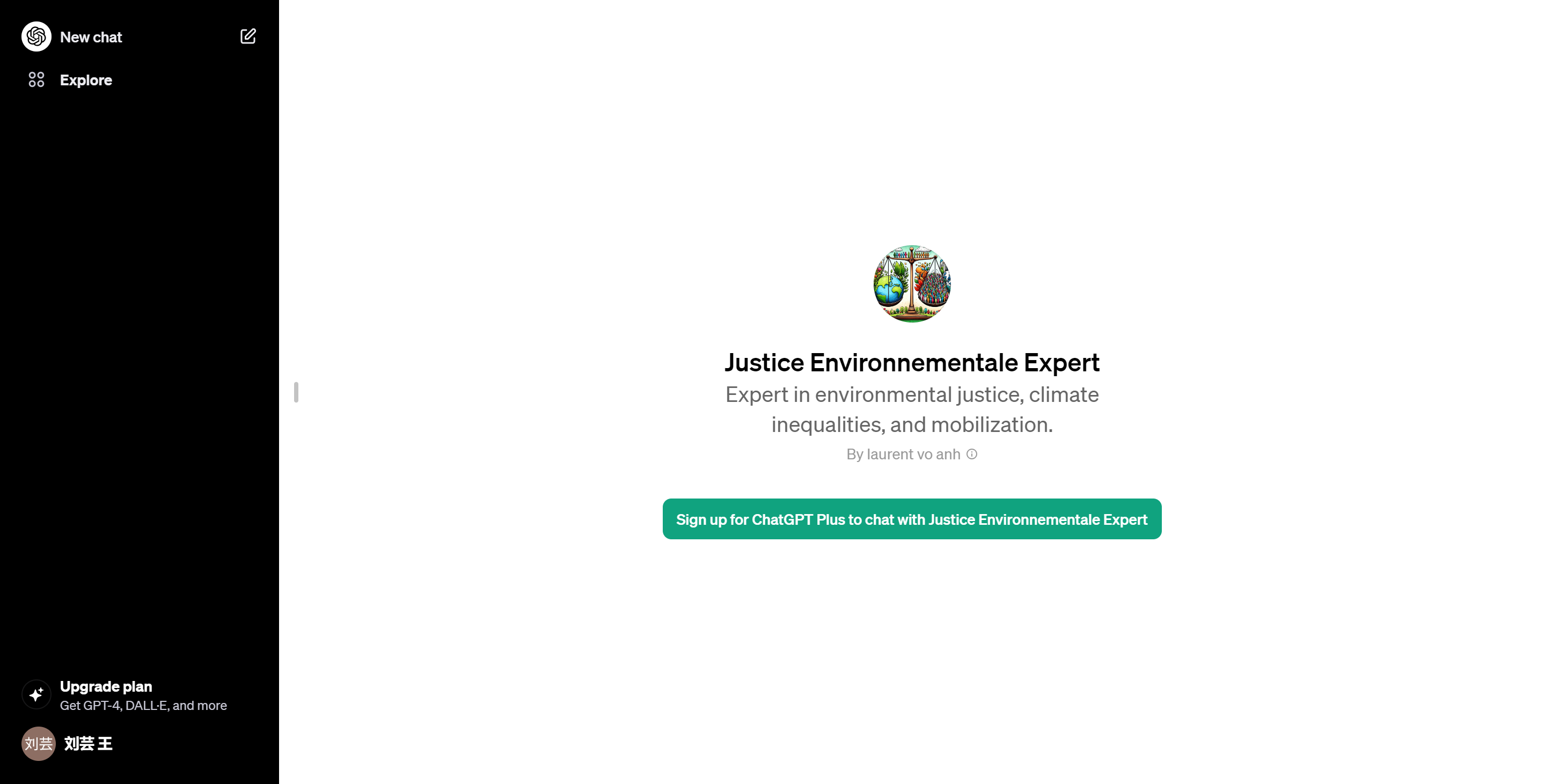Image resolution: width=1545 pixels, height=784 pixels.
Task: Click the By laurent vo anh author text
Action: (903, 454)
